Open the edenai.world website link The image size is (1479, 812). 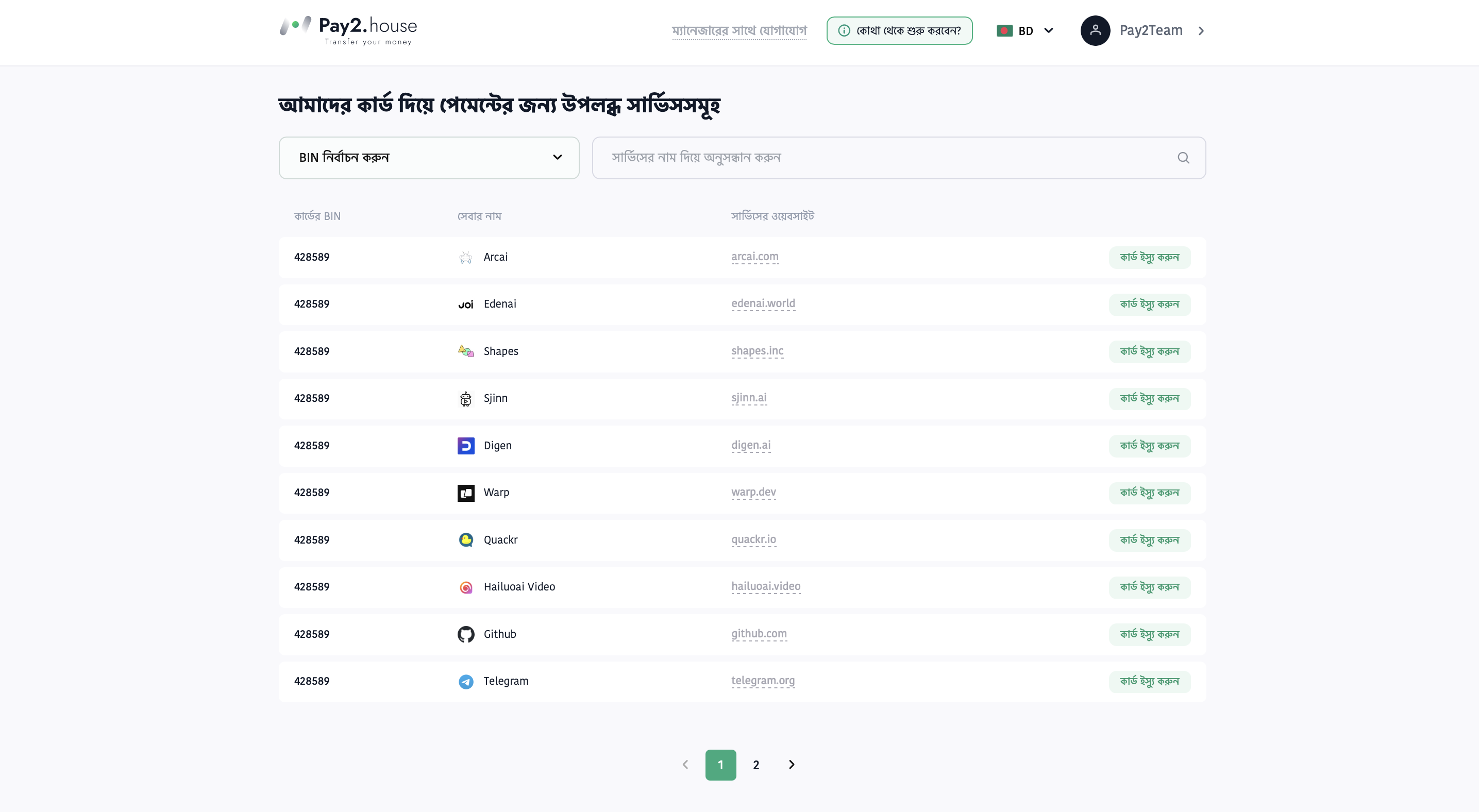[x=763, y=303]
